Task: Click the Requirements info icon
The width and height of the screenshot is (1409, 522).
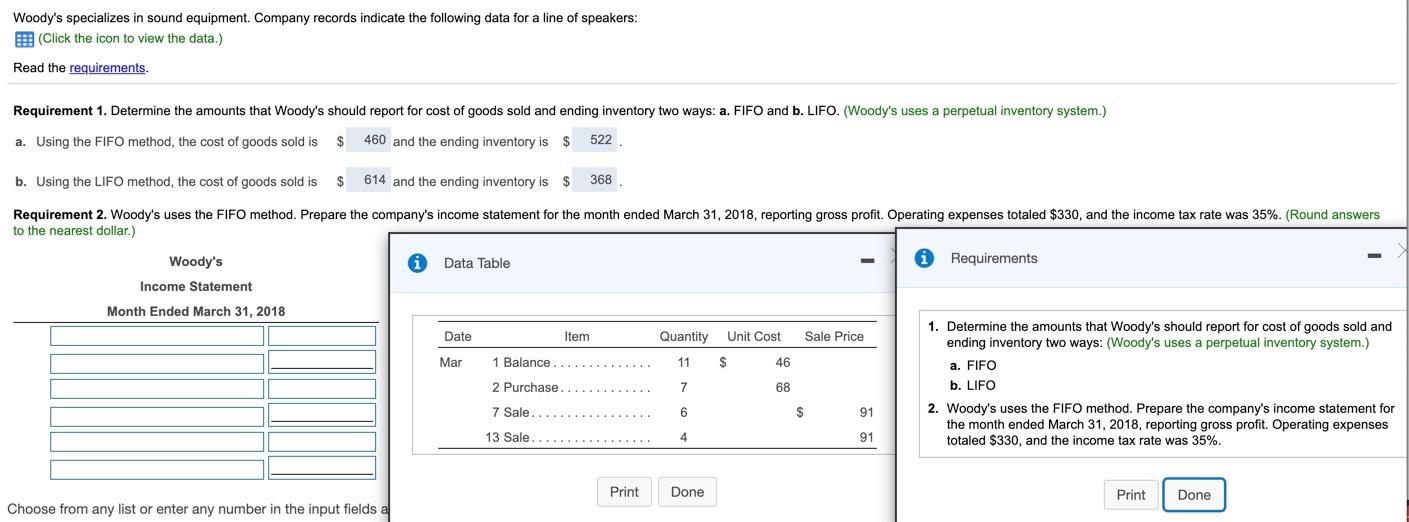Action: coord(926,258)
